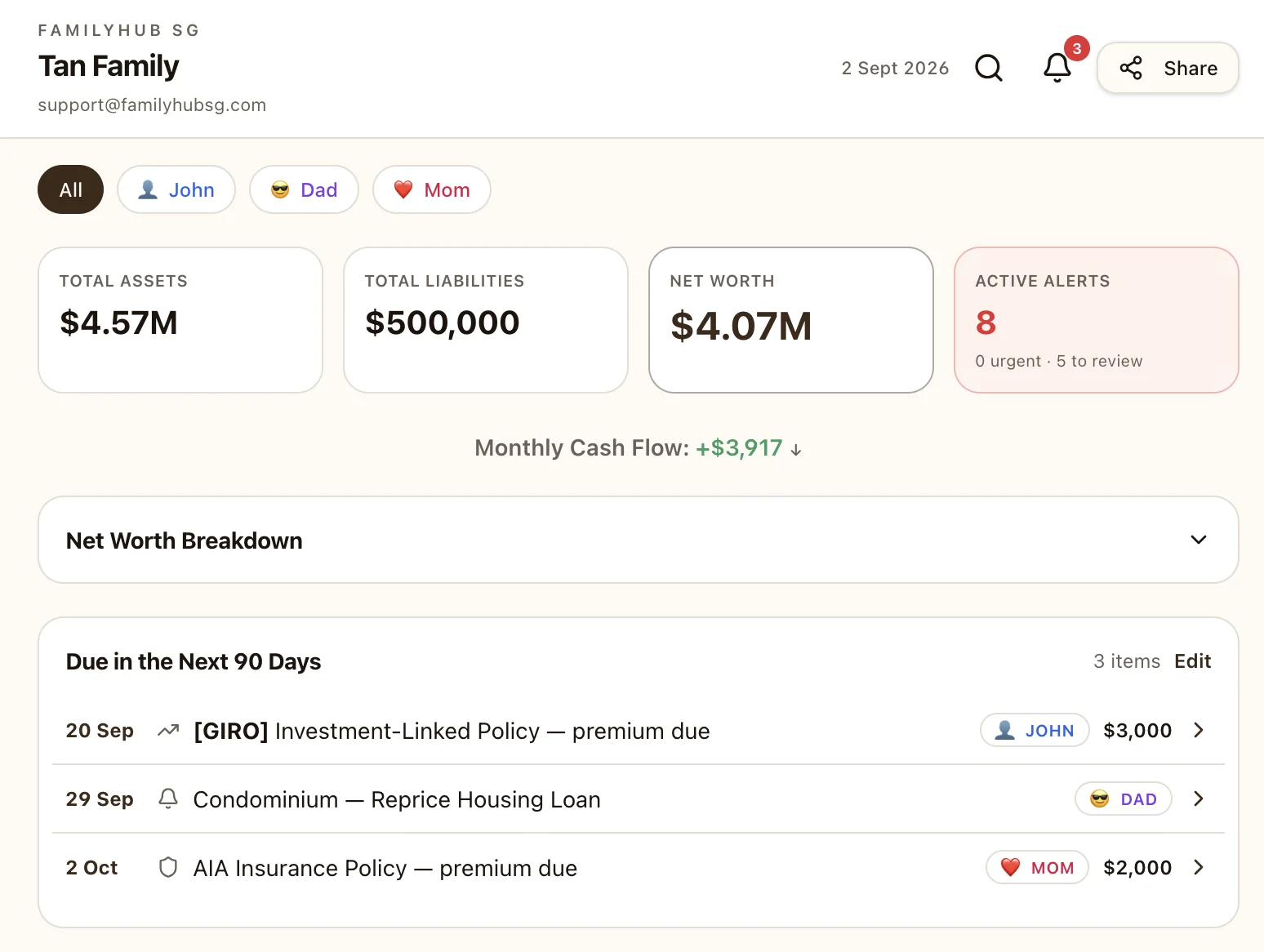The height and width of the screenshot is (952, 1264).
Task: Click 'Condominium — Reprice Housing Loan' text
Action: point(397,799)
